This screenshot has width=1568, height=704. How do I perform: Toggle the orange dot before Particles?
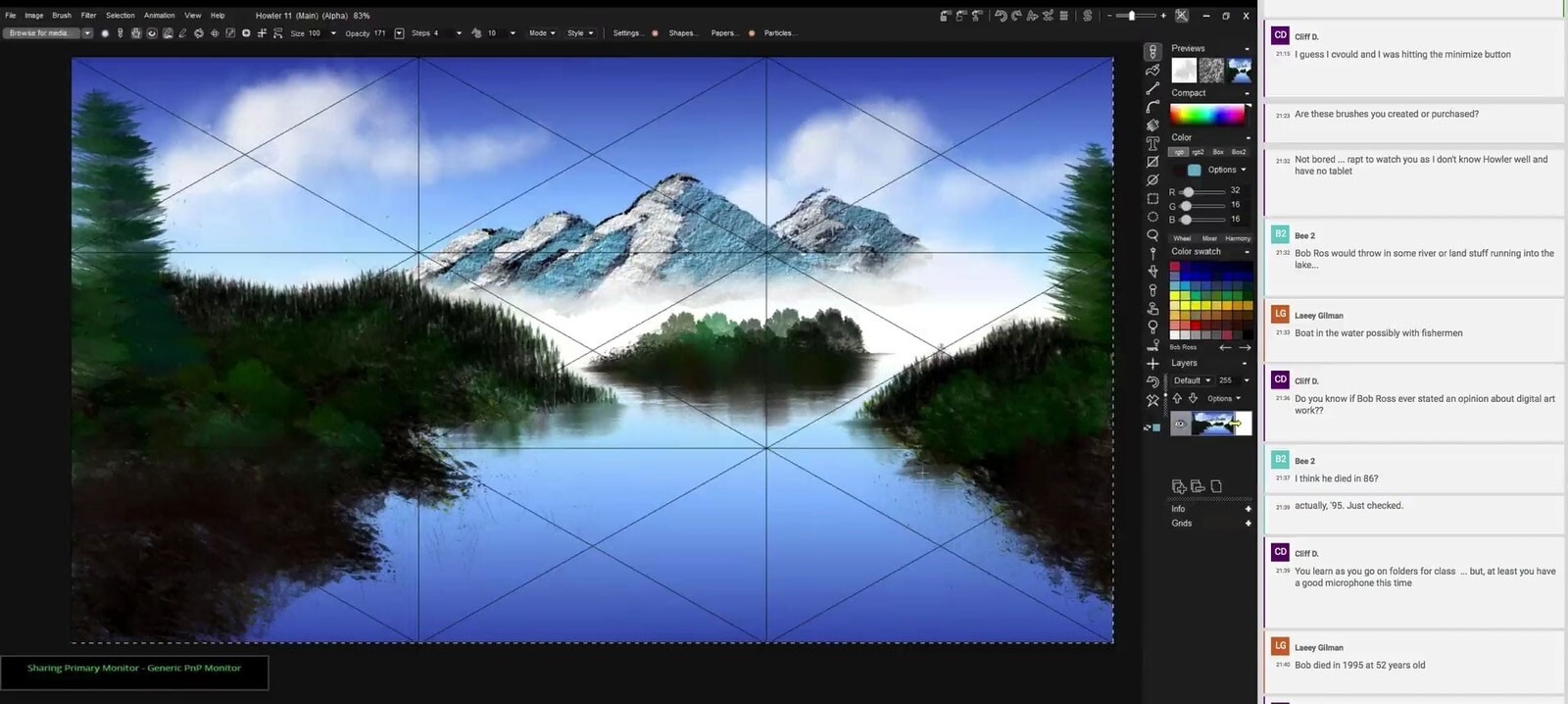[752, 33]
